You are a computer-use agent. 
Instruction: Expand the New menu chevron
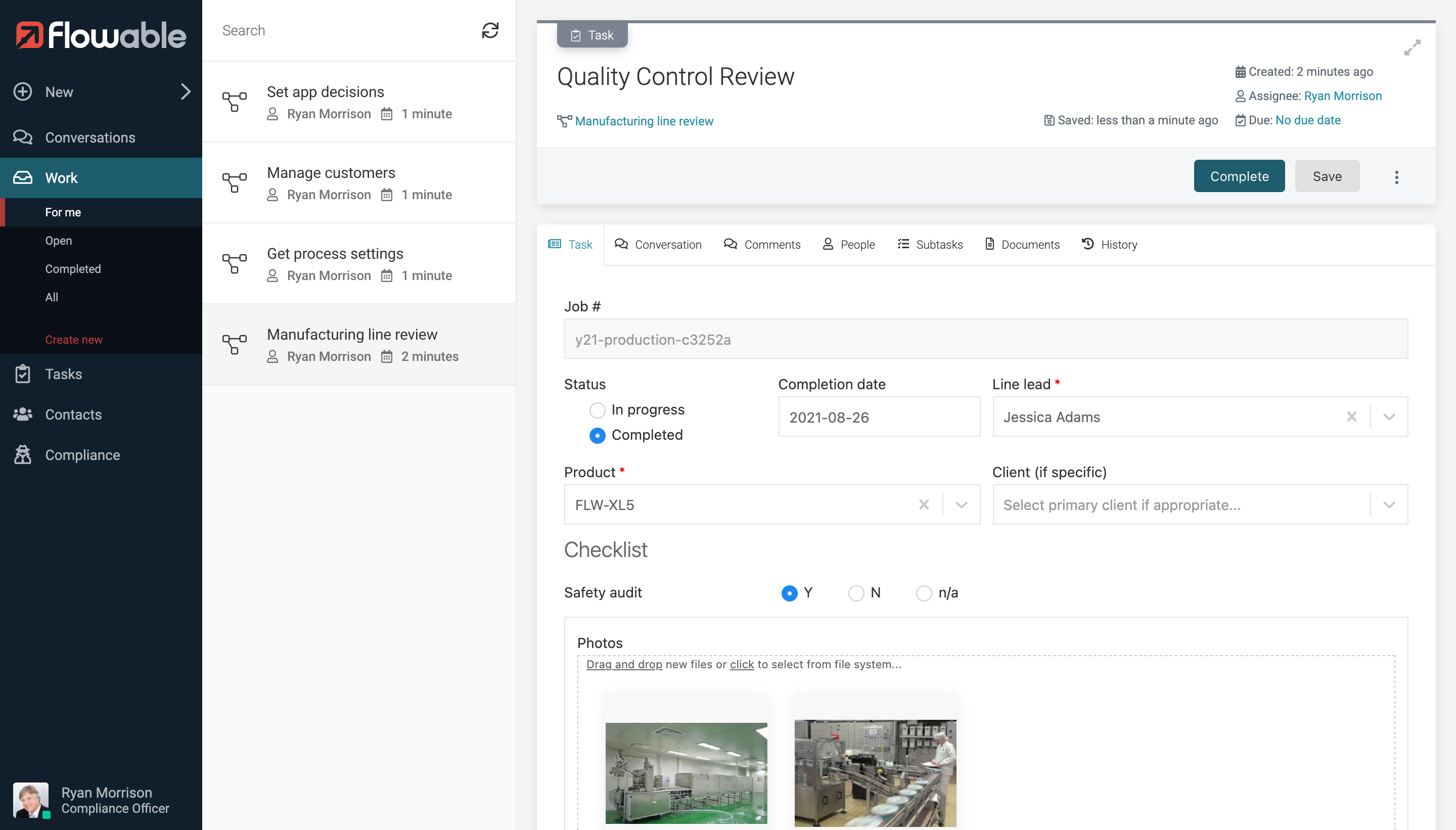pyautogui.click(x=185, y=91)
